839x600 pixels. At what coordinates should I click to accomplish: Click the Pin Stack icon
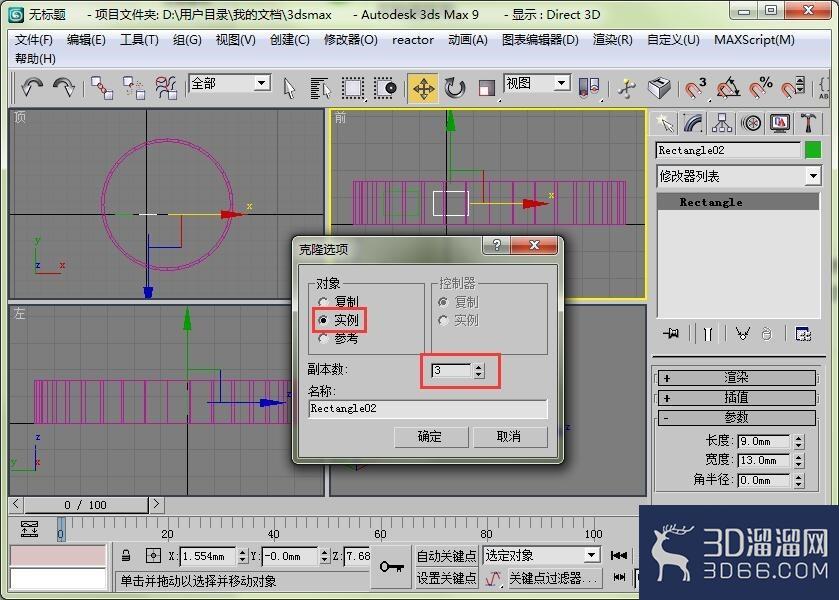tap(671, 334)
